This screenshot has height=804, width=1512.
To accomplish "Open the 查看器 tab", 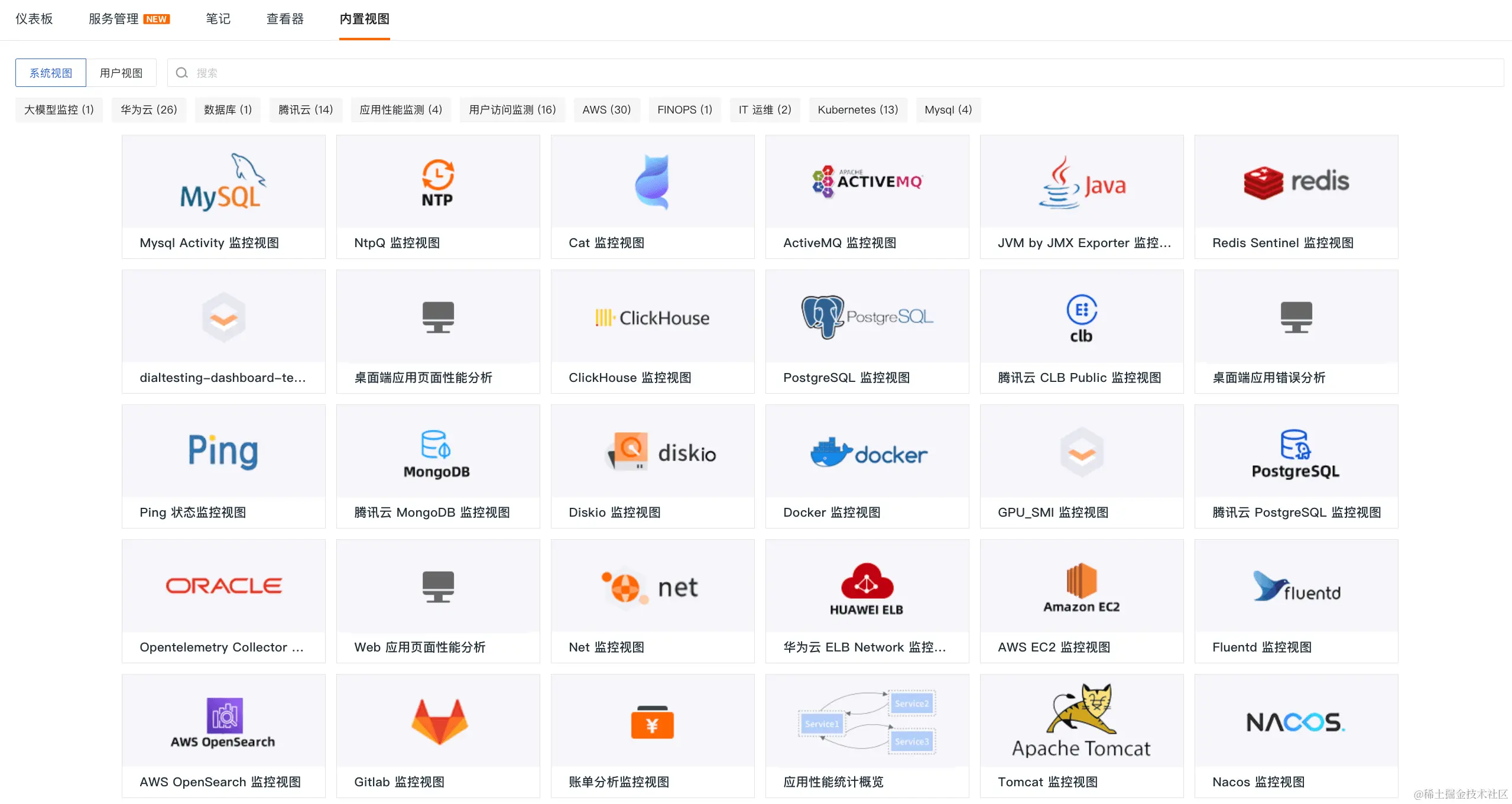I will pos(285,19).
